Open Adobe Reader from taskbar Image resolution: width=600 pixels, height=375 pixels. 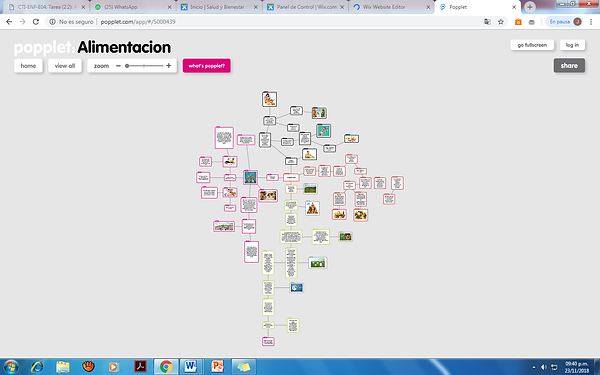click(140, 367)
